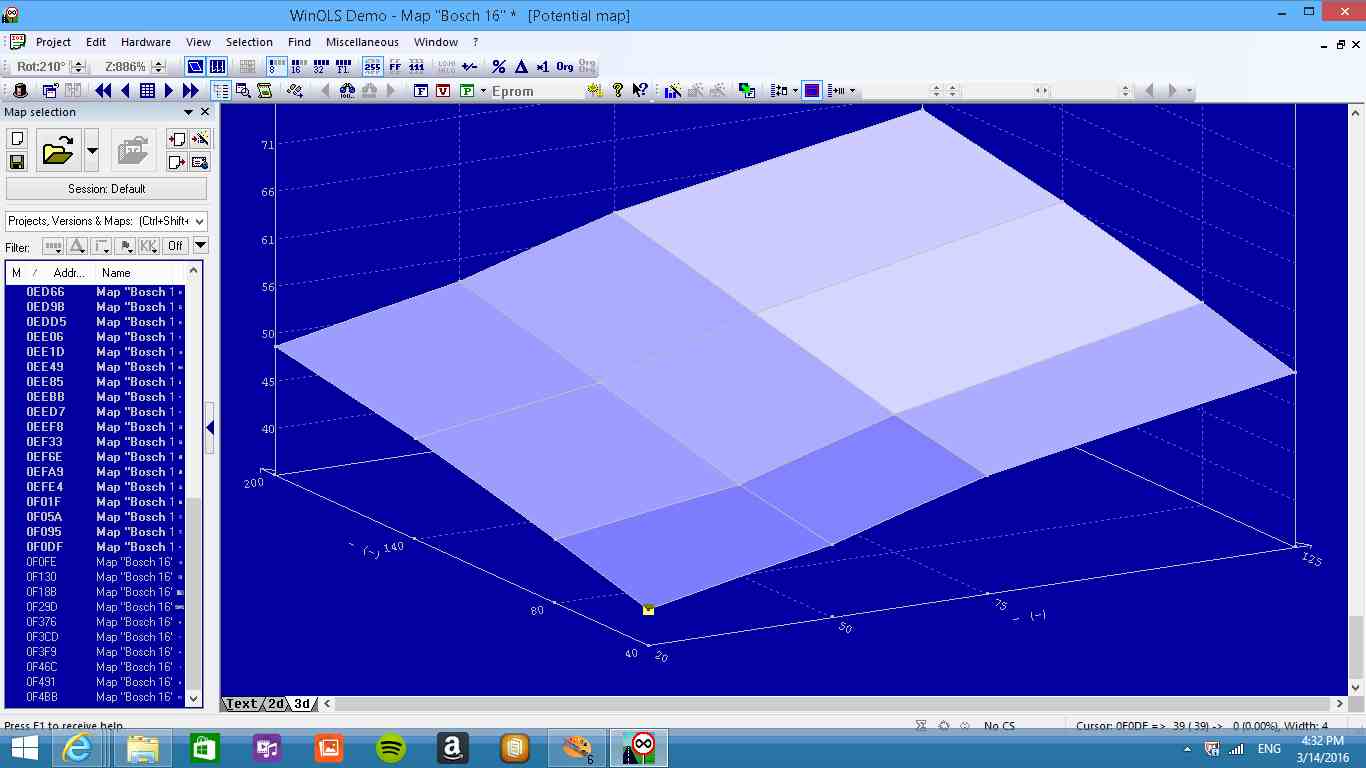This screenshot has width=1366, height=768.
Task: Toggle absolute difference delta display
Action: click(521, 67)
